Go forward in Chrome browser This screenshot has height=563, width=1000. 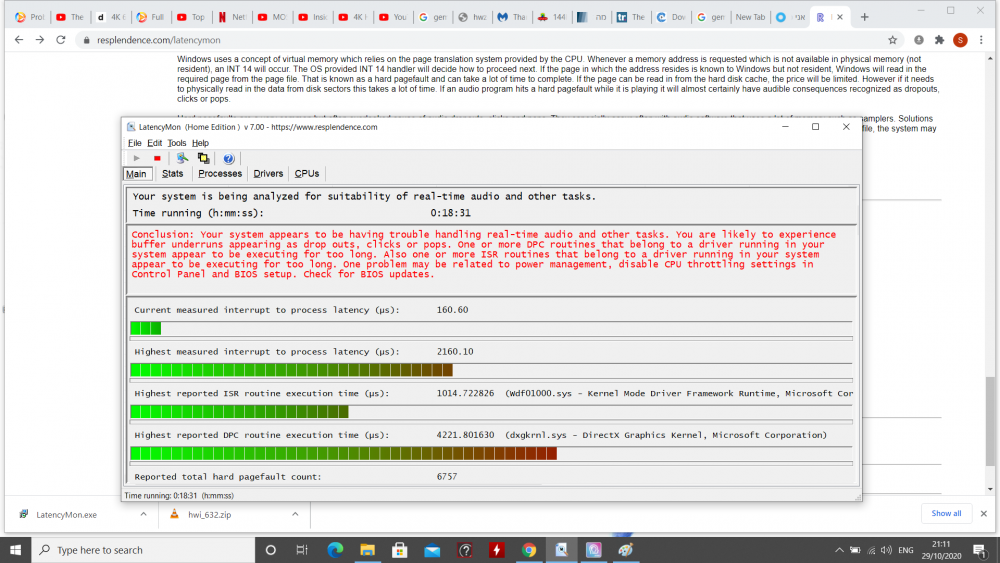pos(40,40)
